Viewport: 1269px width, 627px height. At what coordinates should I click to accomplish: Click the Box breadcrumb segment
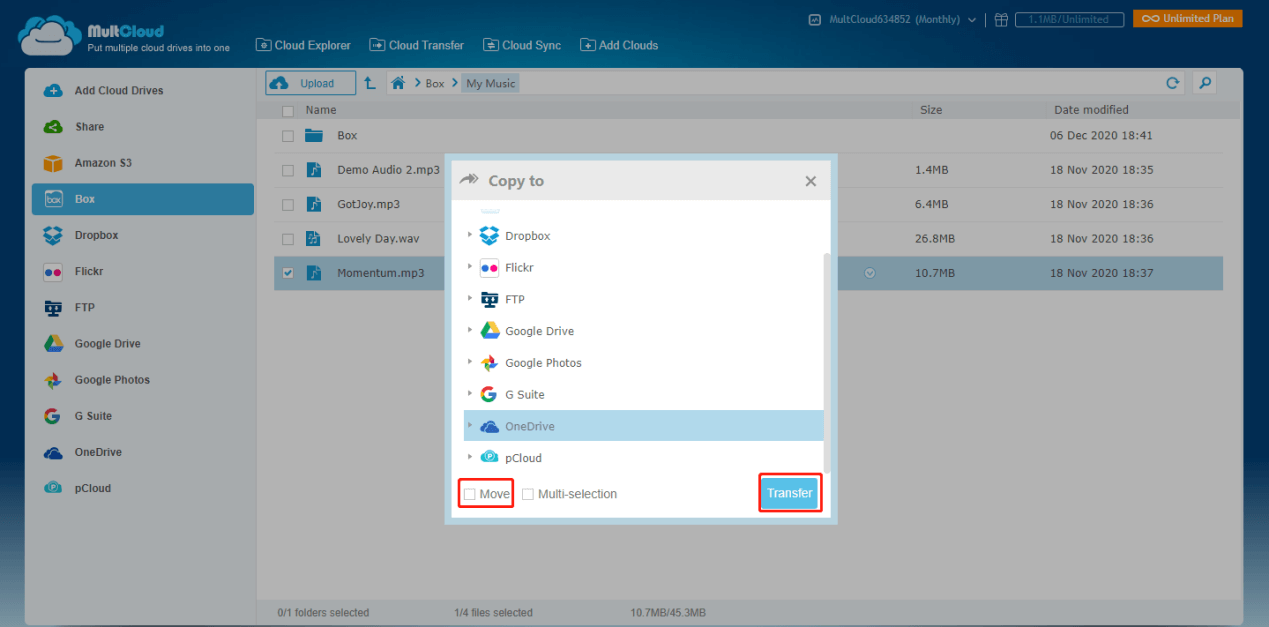click(435, 84)
